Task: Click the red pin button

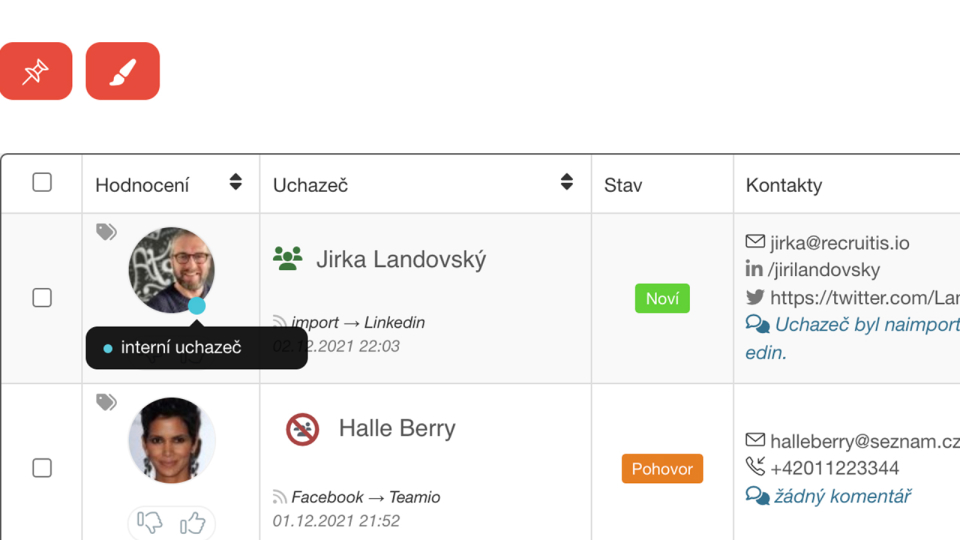Action: (35, 71)
